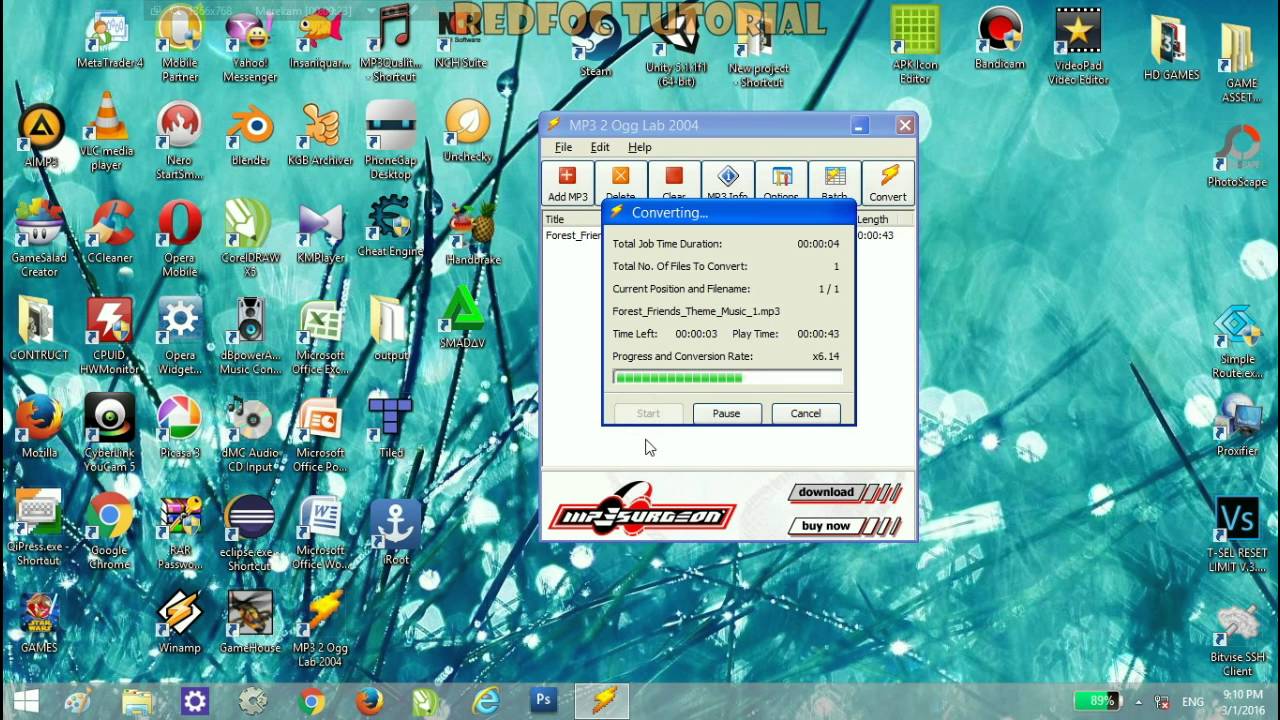Image resolution: width=1280 pixels, height=720 pixels.
Task: Select the SMADAV desktop icon
Action: click(x=462, y=318)
